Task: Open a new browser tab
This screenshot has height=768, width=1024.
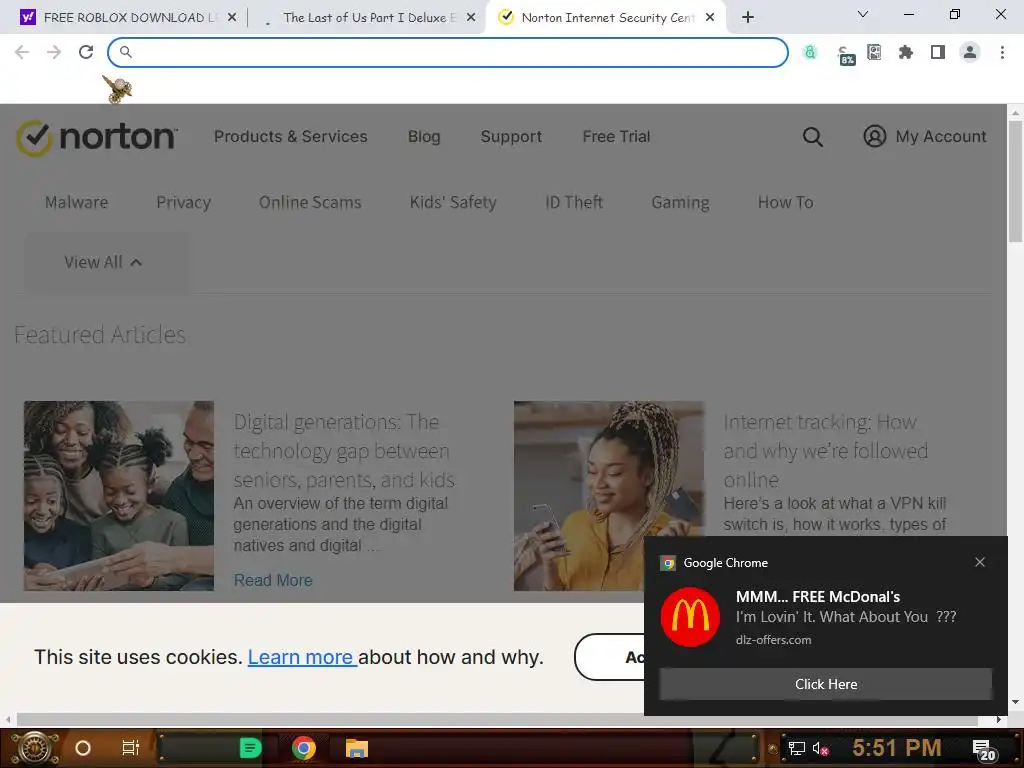Action: click(748, 18)
